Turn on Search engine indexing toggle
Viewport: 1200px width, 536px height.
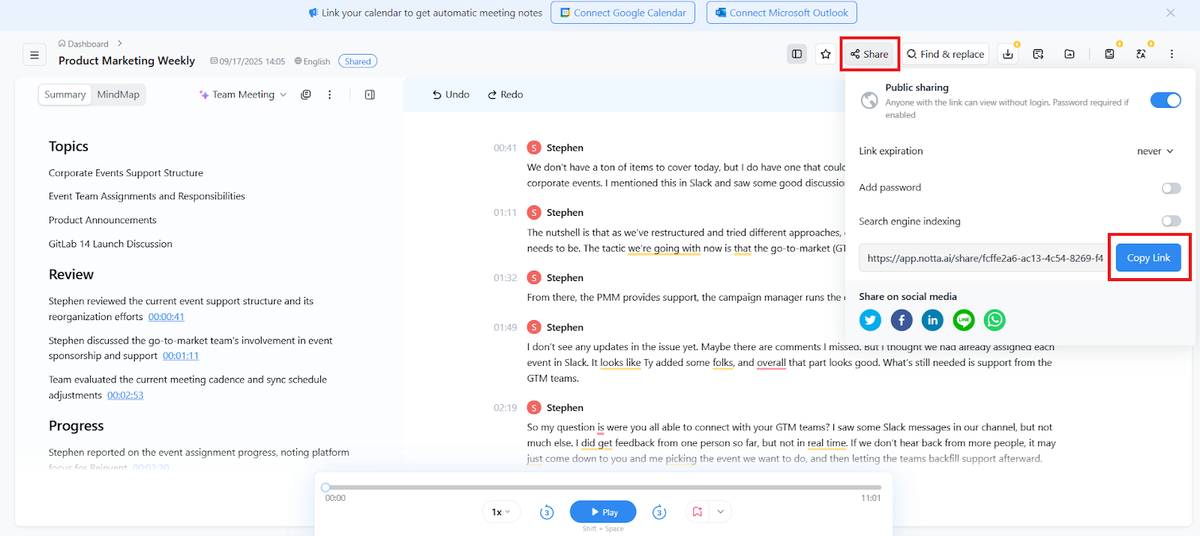(x=1170, y=221)
